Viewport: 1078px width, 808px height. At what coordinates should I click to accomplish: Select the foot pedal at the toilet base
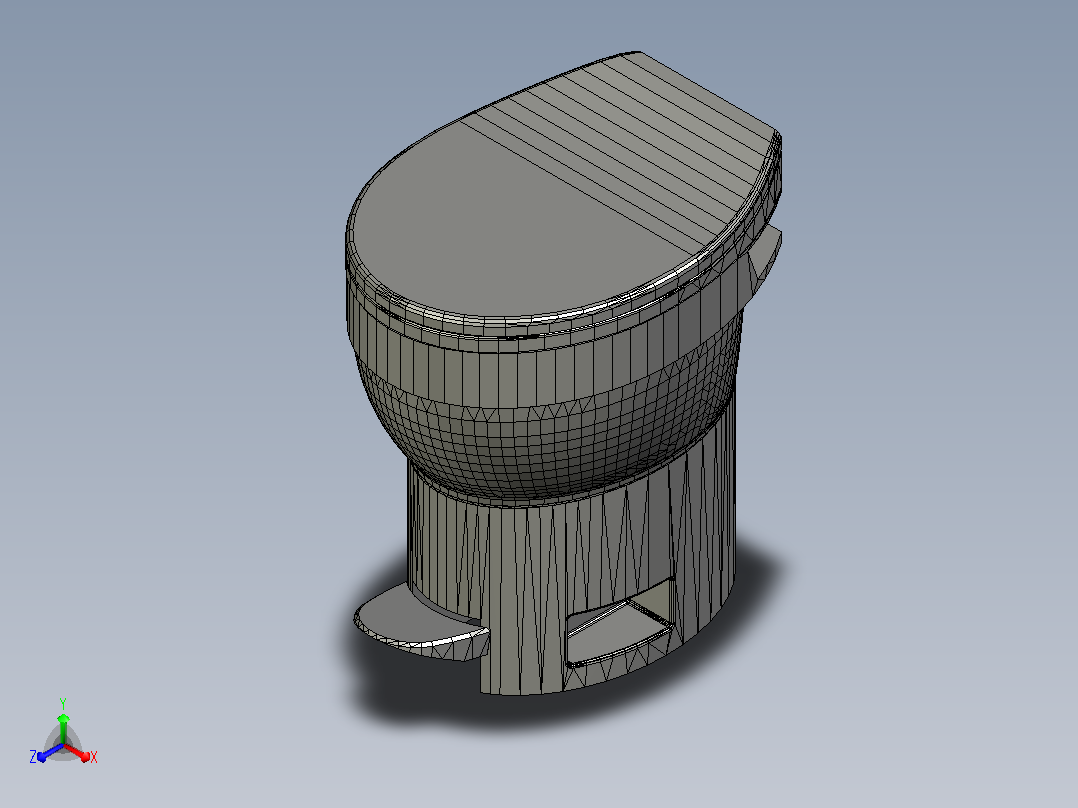tap(421, 624)
